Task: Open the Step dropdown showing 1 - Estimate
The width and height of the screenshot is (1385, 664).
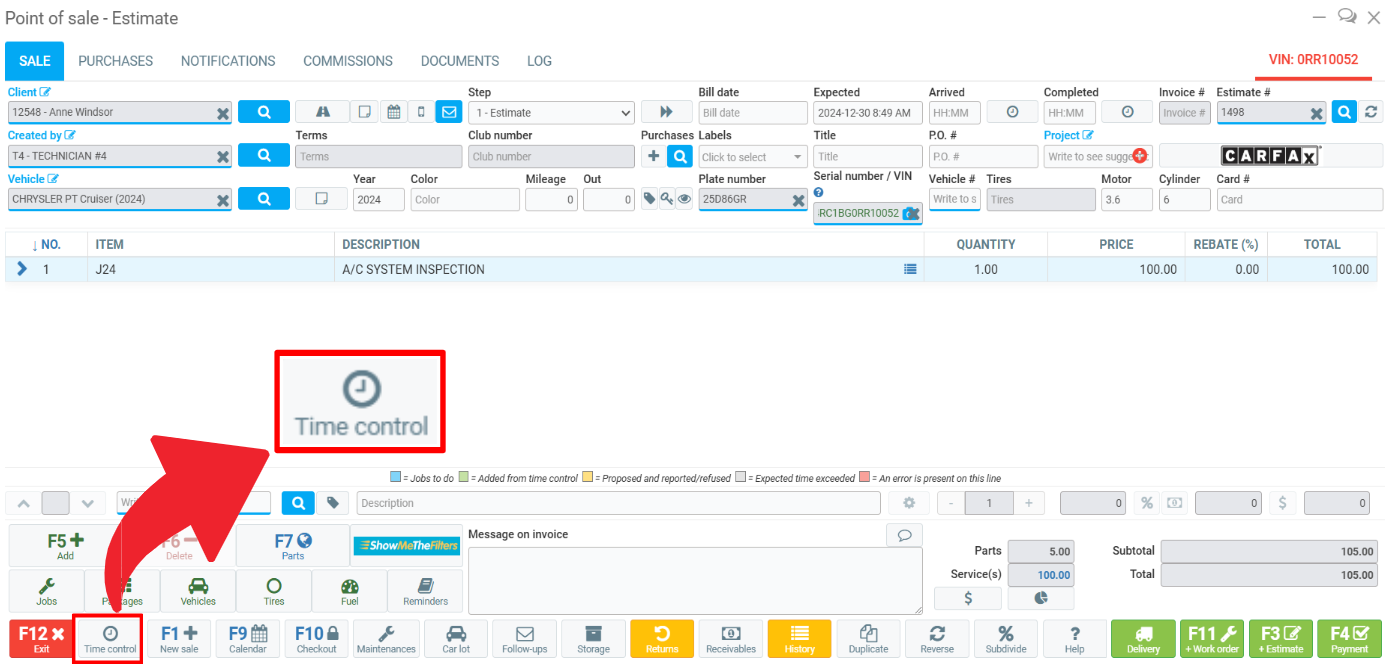Action: point(551,113)
